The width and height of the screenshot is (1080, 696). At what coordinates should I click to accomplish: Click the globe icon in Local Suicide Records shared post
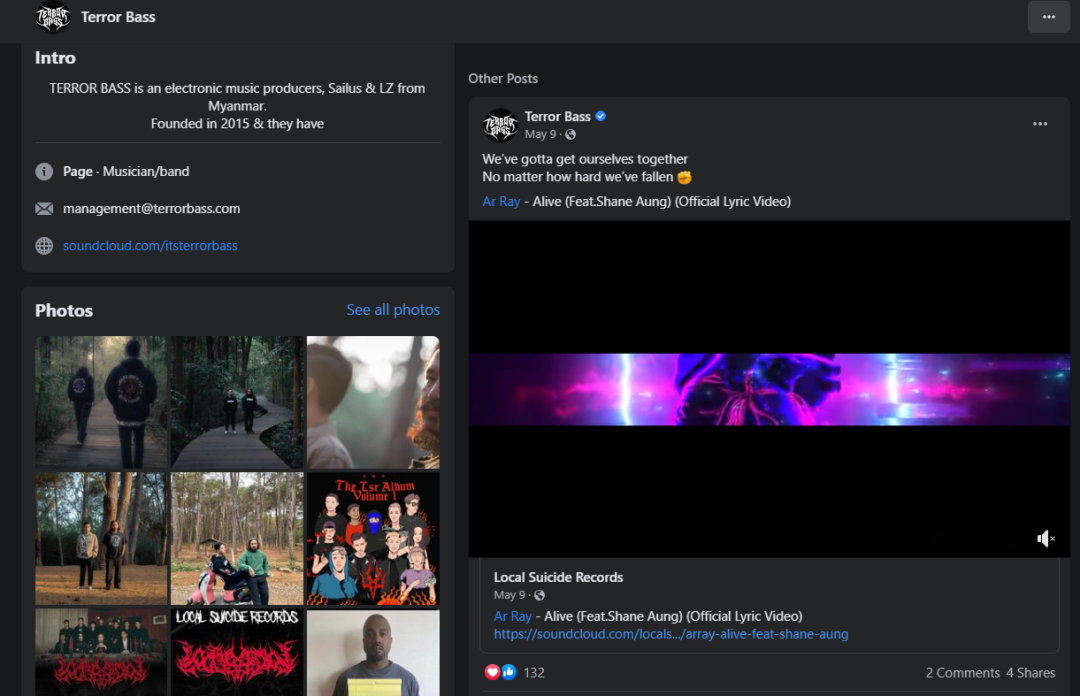(539, 595)
